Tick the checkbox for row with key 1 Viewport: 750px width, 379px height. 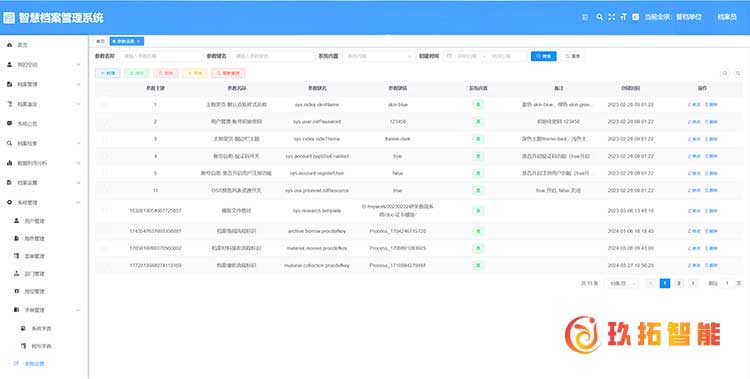click(104, 104)
